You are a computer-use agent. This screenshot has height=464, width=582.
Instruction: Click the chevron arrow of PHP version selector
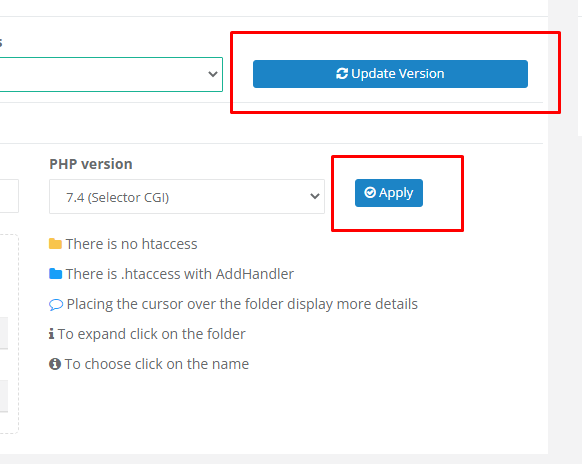[315, 196]
